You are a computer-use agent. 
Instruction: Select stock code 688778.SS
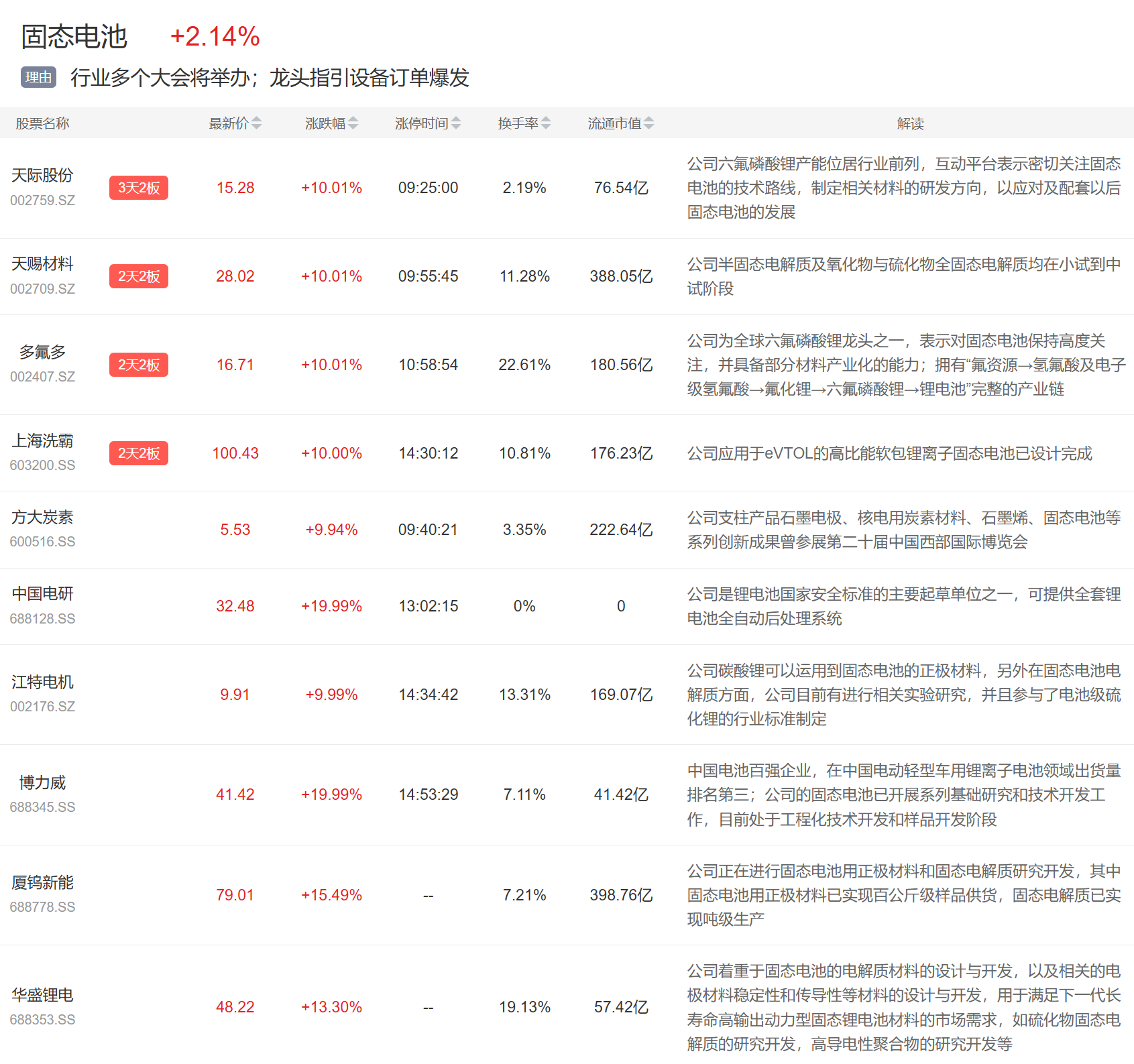pos(42,907)
